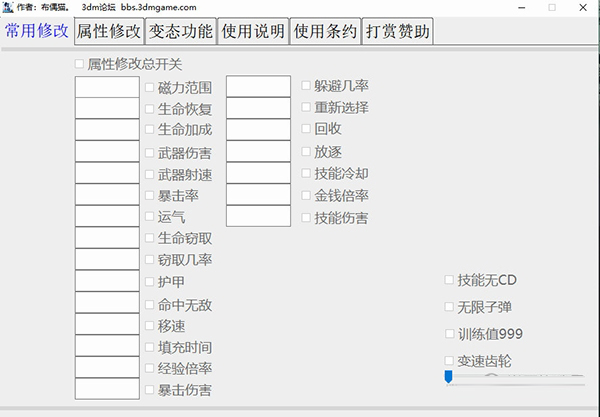Image resolution: width=600 pixels, height=417 pixels.
Task: Enable the 属性修改总开关 checkbox
Action: click(79, 64)
